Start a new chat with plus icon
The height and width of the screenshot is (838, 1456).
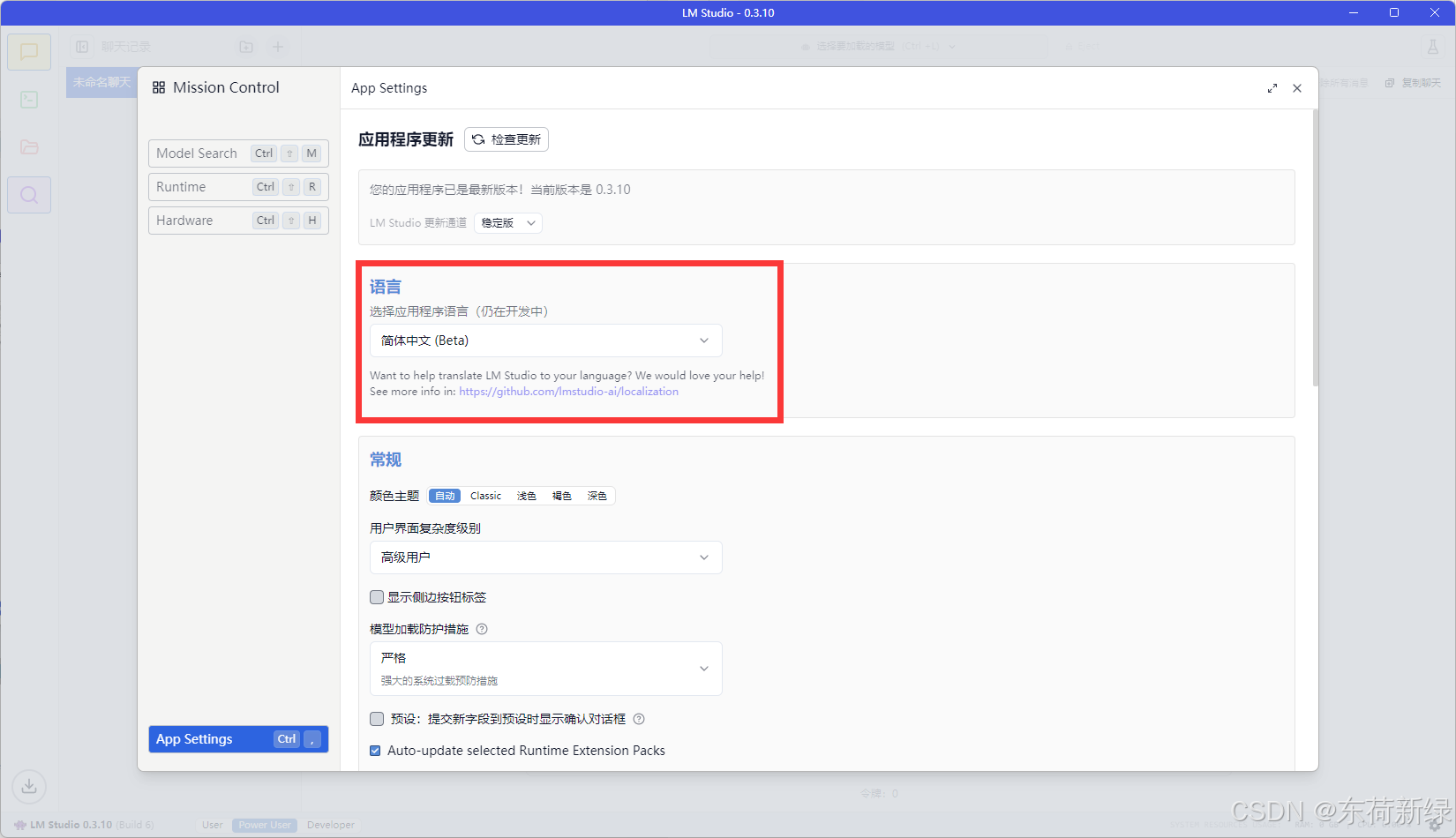point(278,47)
